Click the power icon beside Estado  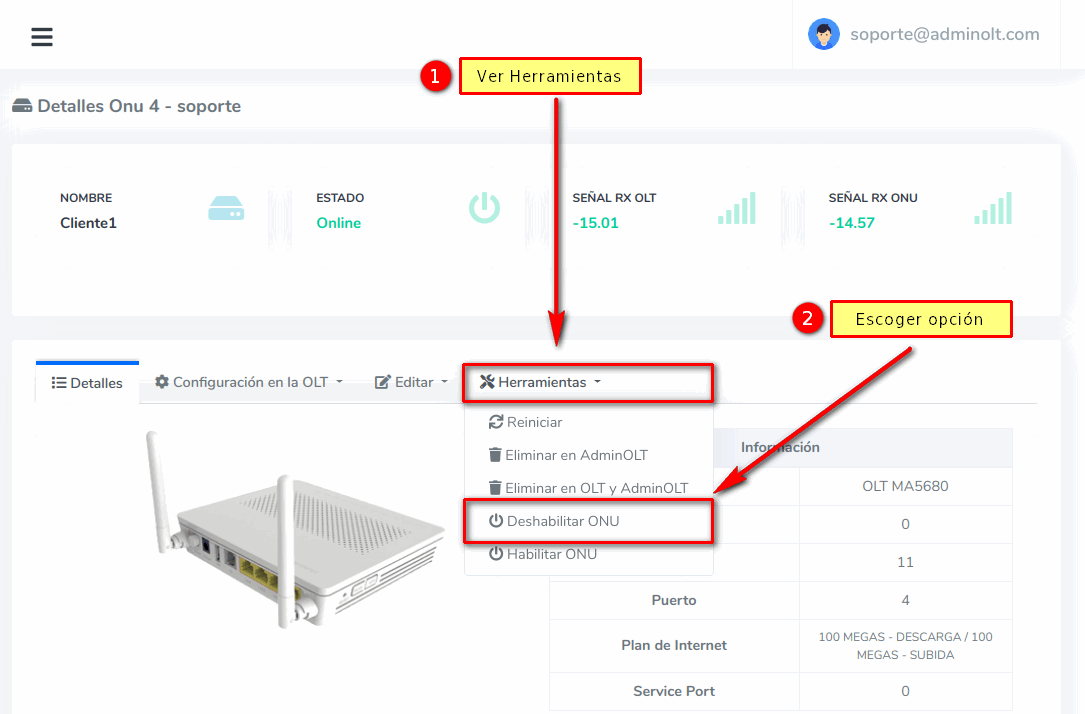tap(484, 208)
